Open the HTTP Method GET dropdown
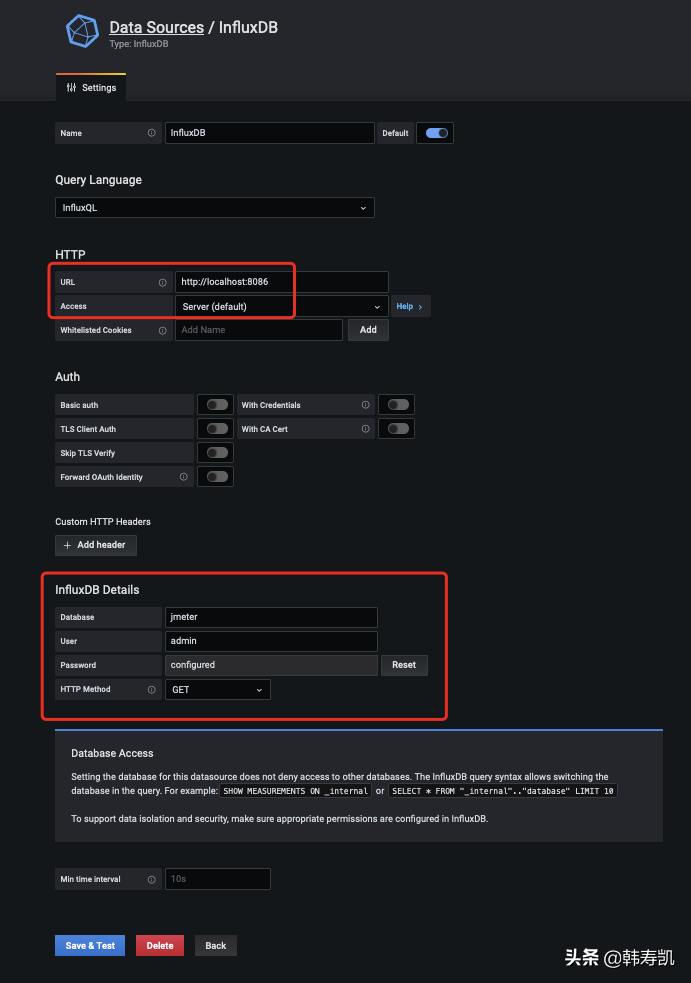The width and height of the screenshot is (691, 983). coord(217,689)
